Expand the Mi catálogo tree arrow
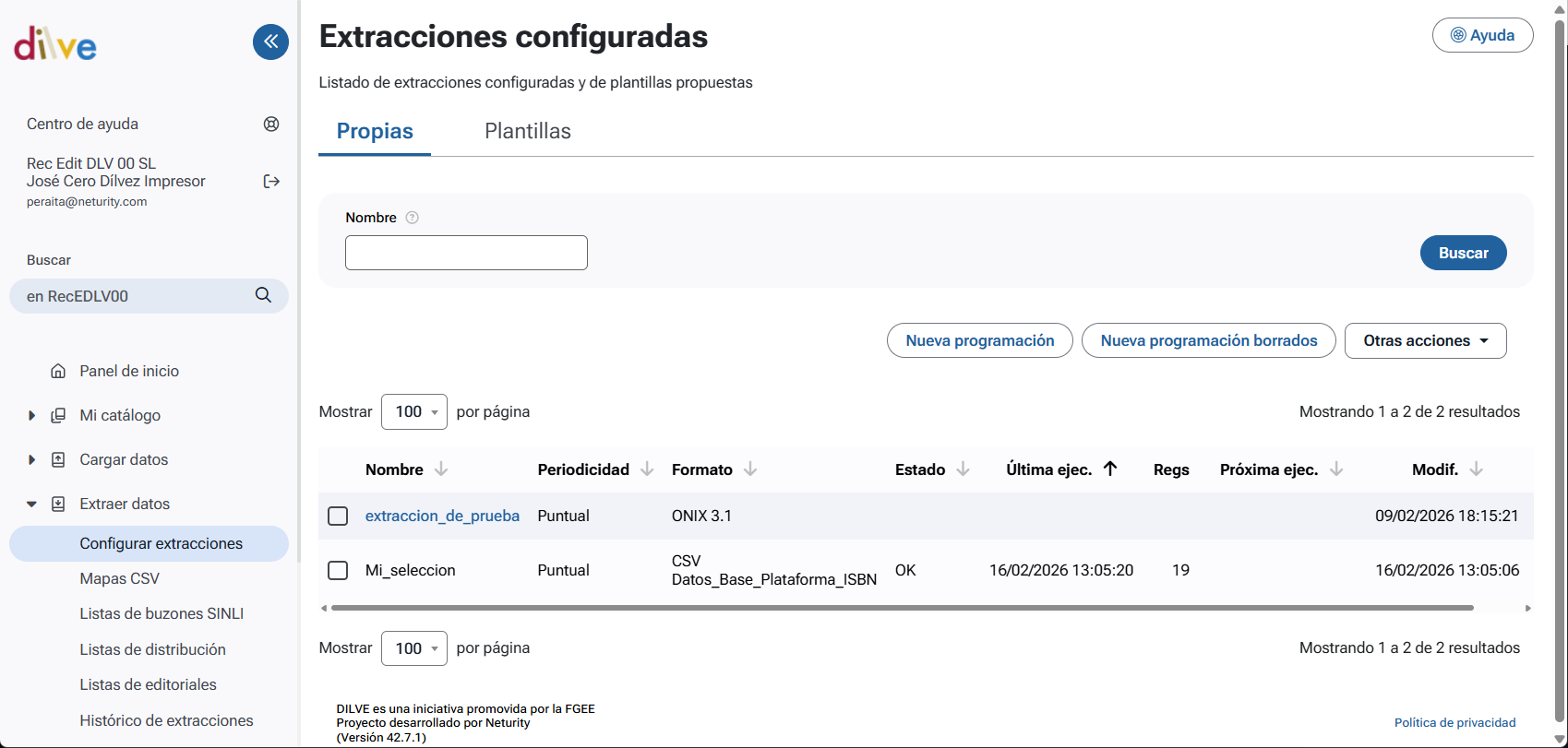The image size is (1568, 748). [31, 416]
